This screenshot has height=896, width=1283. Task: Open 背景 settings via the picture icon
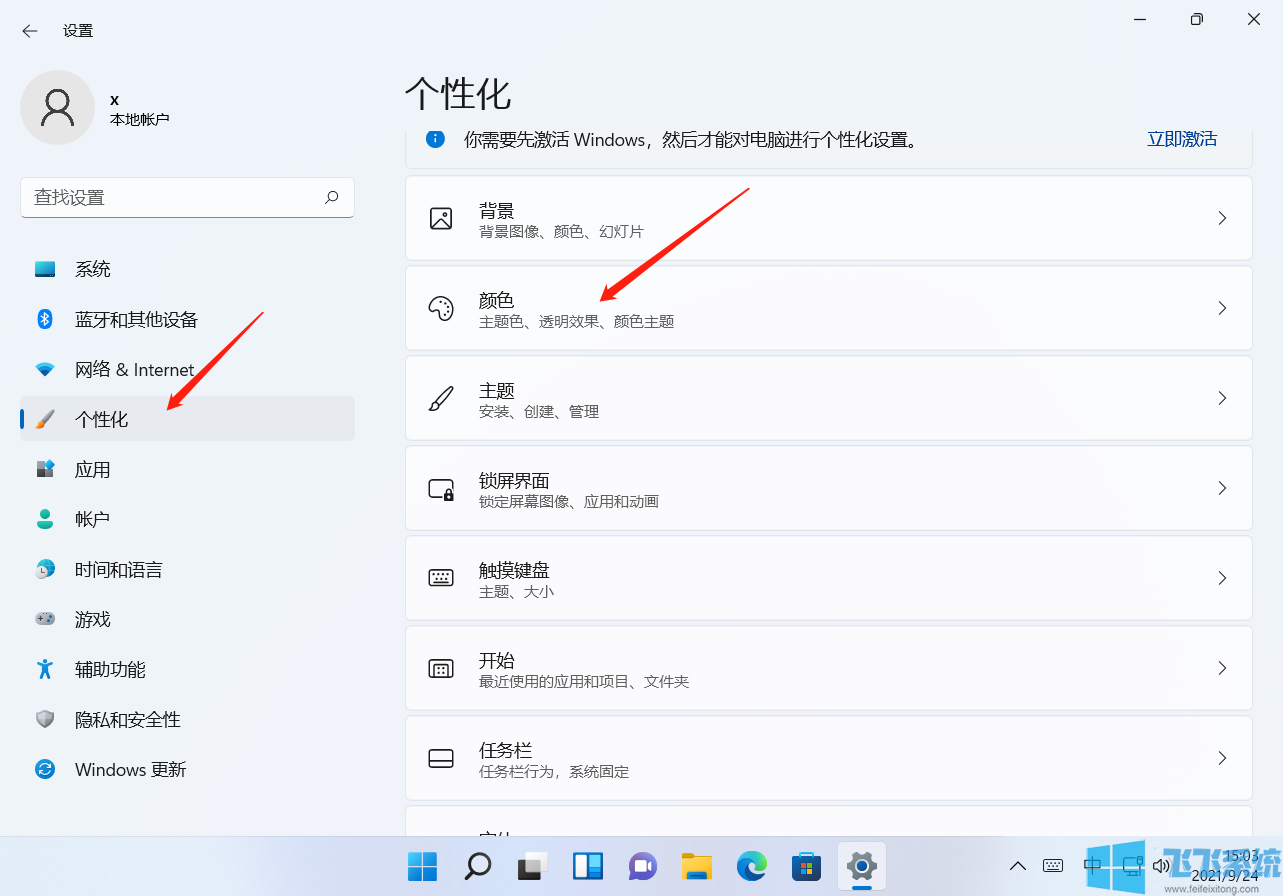point(440,218)
